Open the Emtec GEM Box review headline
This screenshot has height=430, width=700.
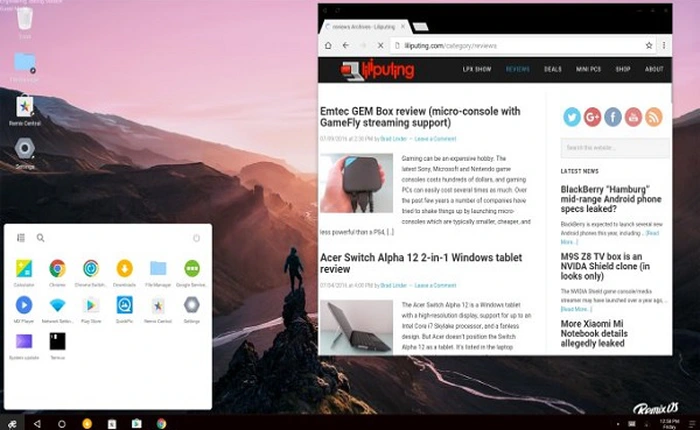(x=420, y=117)
